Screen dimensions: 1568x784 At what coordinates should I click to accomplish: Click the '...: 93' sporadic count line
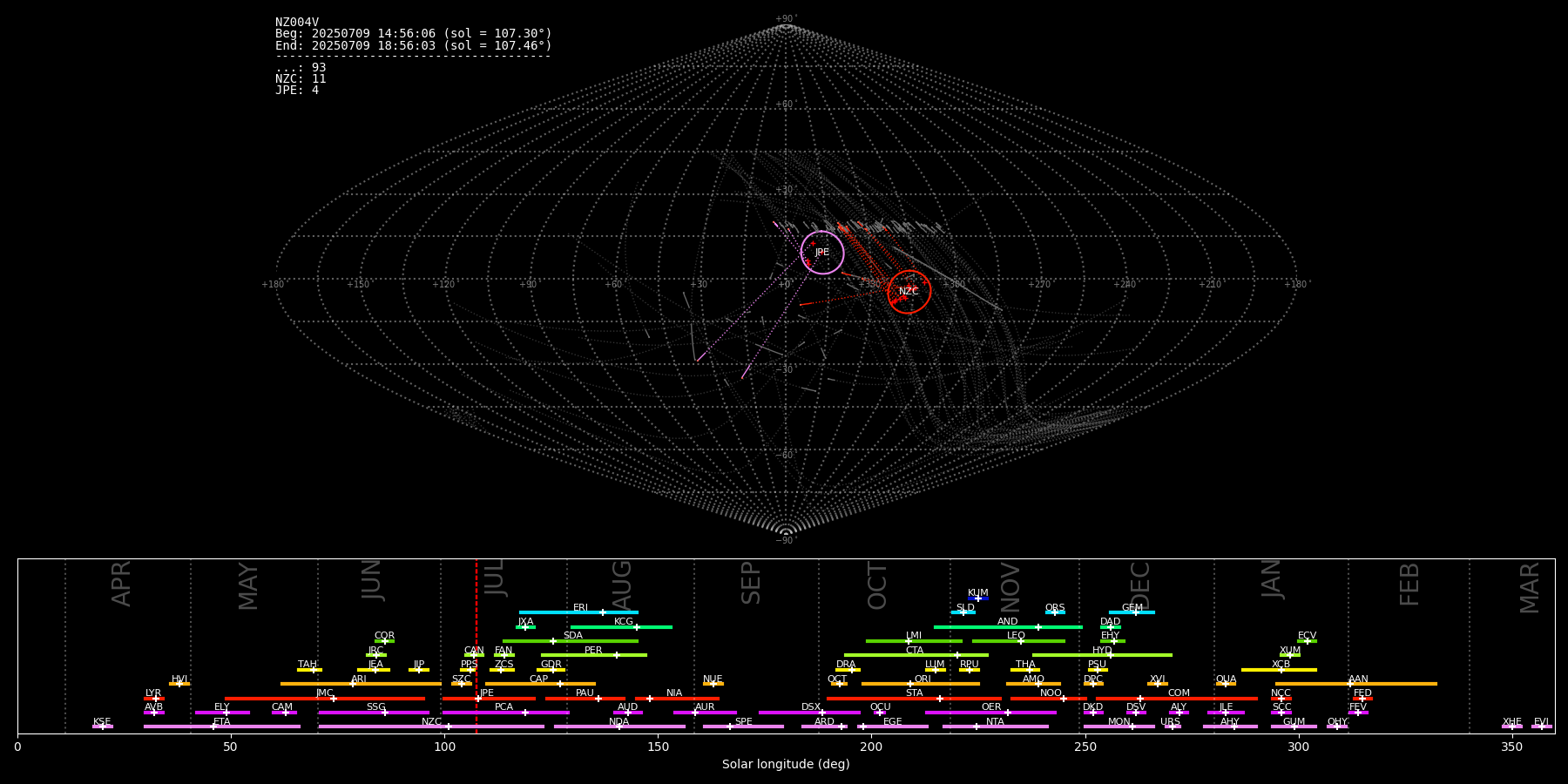[301, 68]
